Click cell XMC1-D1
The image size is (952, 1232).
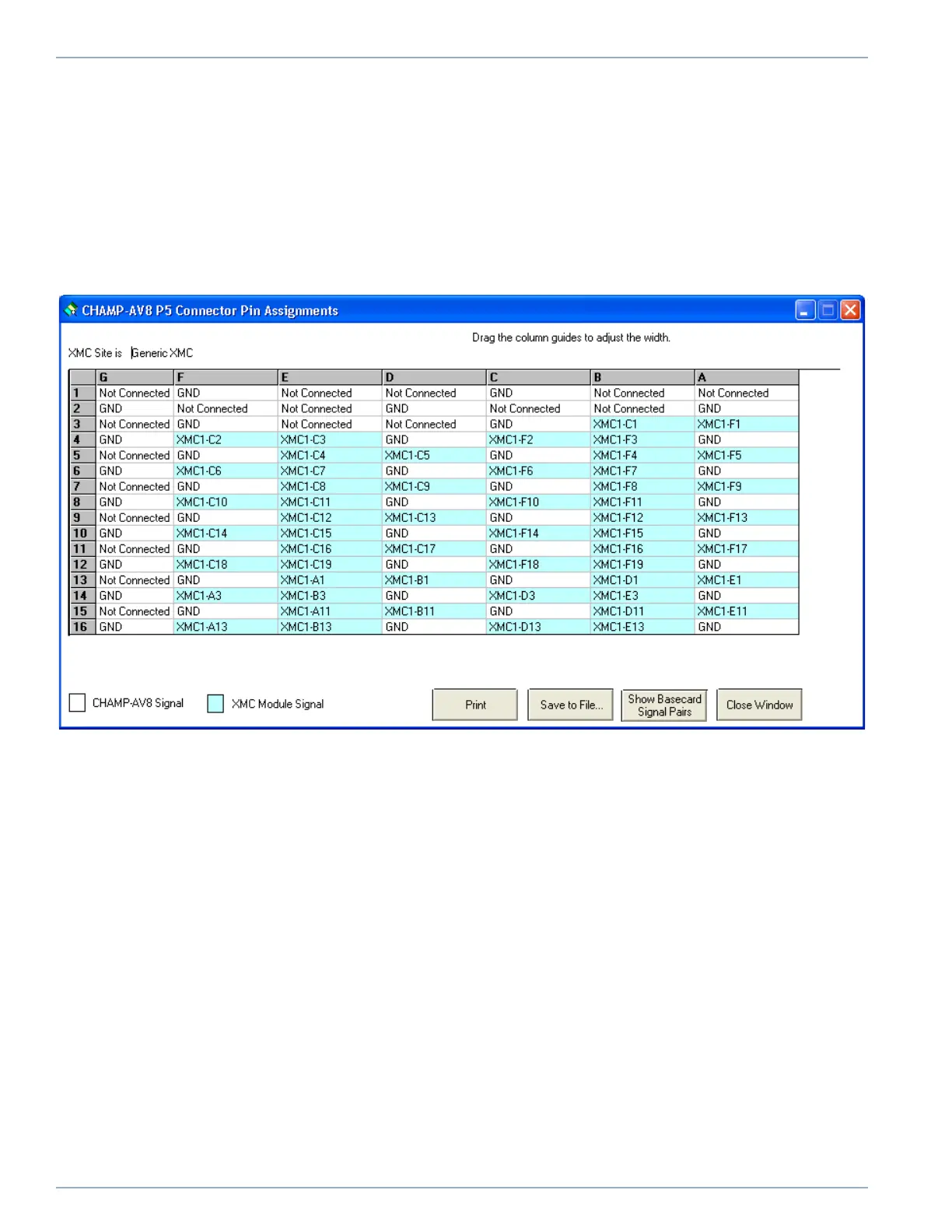pos(642,579)
